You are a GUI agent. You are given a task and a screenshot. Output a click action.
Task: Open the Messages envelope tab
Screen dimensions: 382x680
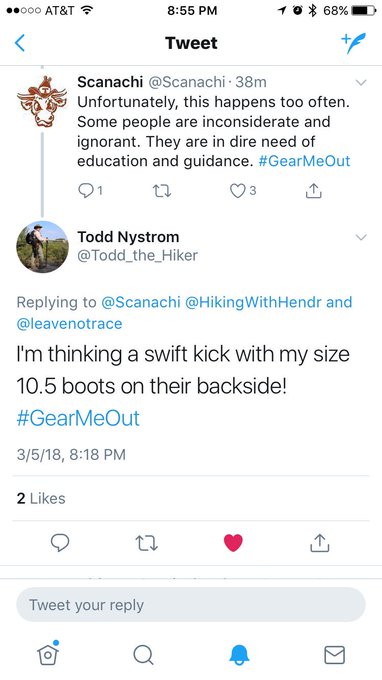pyautogui.click(x=335, y=655)
